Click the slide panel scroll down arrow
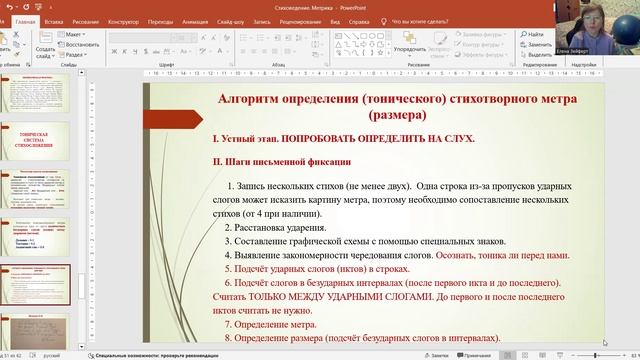The width and height of the screenshot is (640, 360). [82, 347]
